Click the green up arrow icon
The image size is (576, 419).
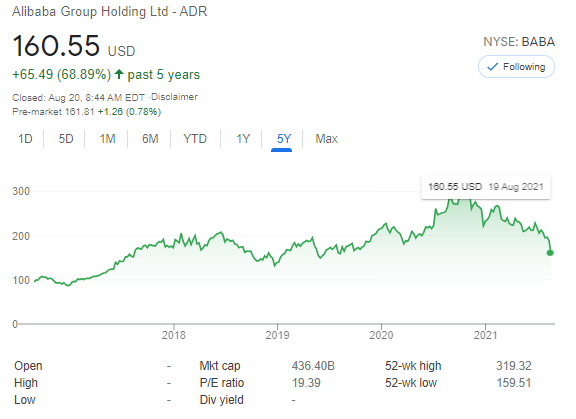(x=119, y=74)
